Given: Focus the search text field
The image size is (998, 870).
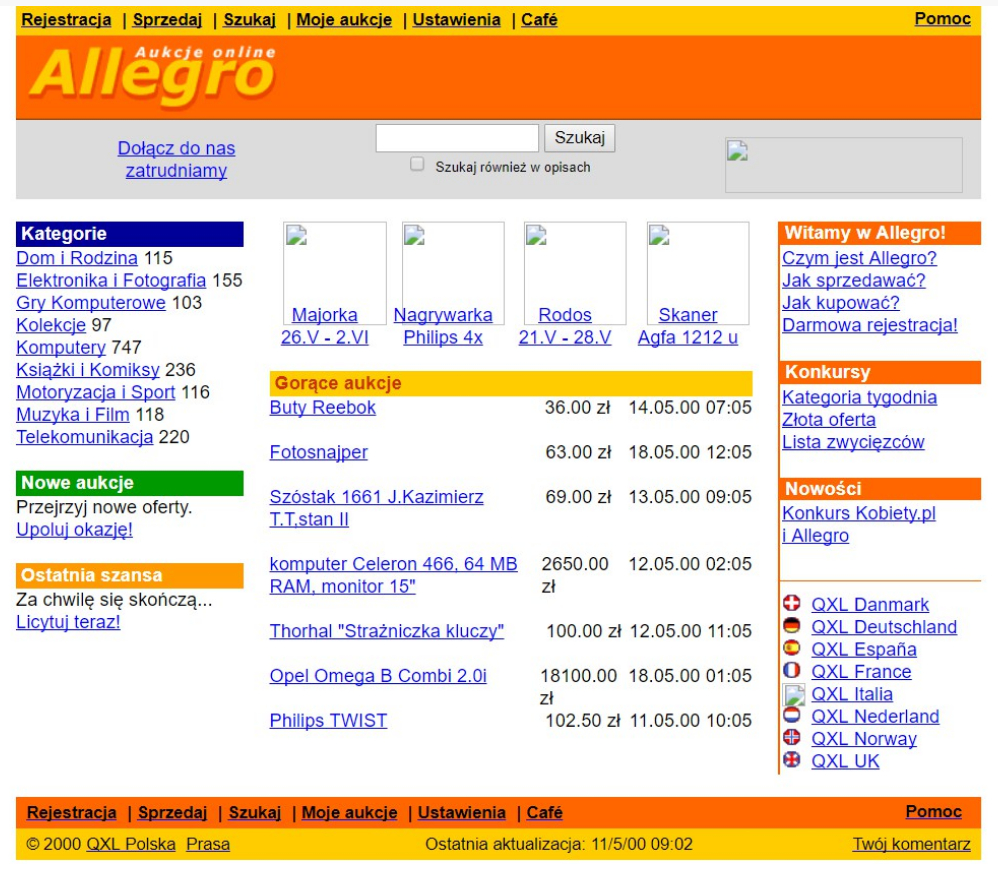Looking at the screenshot, I should [457, 138].
